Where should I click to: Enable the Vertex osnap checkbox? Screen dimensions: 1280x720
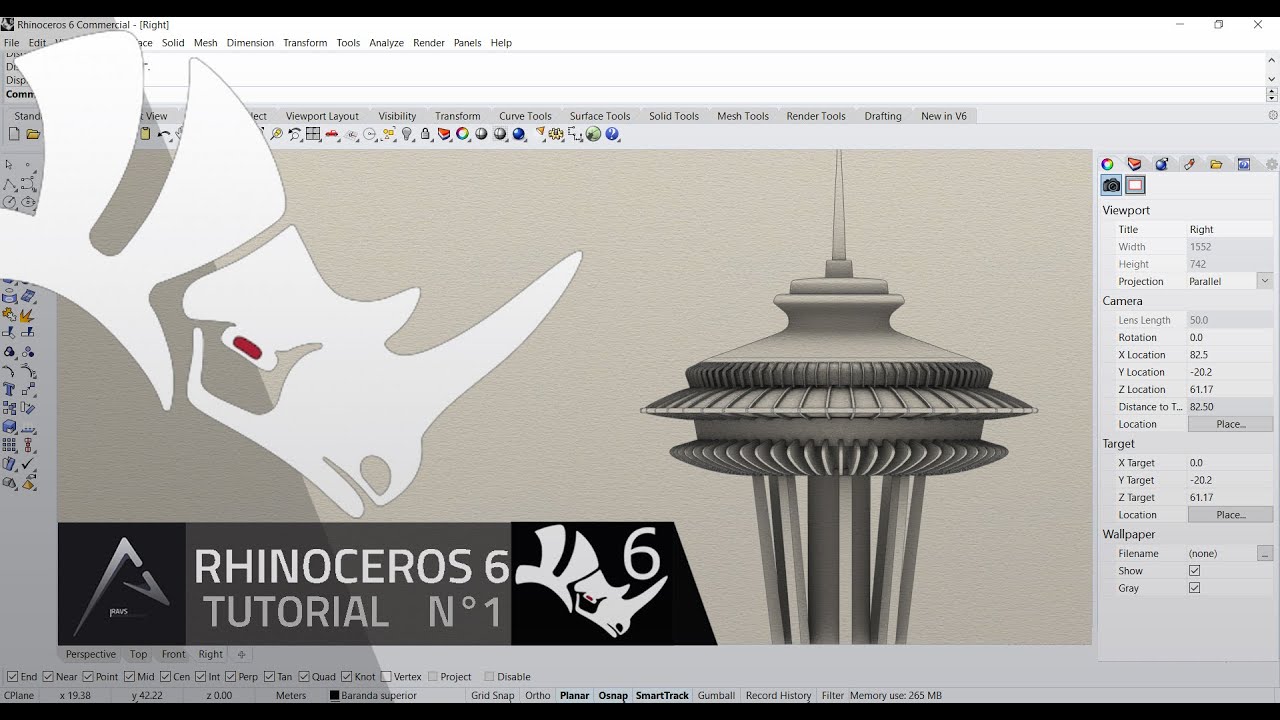[386, 677]
